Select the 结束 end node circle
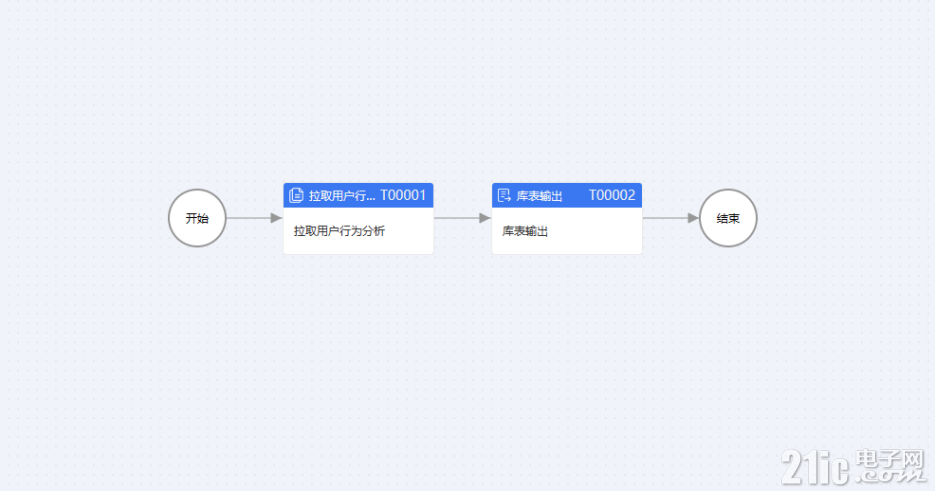935x492 pixels. tap(727, 218)
